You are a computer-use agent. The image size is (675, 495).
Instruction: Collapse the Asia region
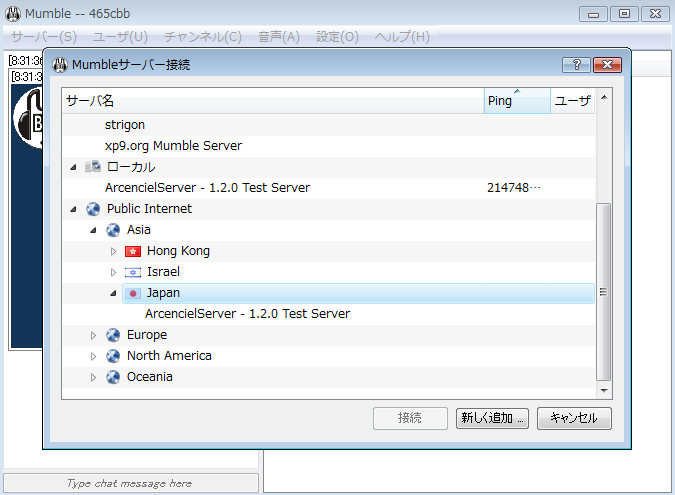click(93, 230)
